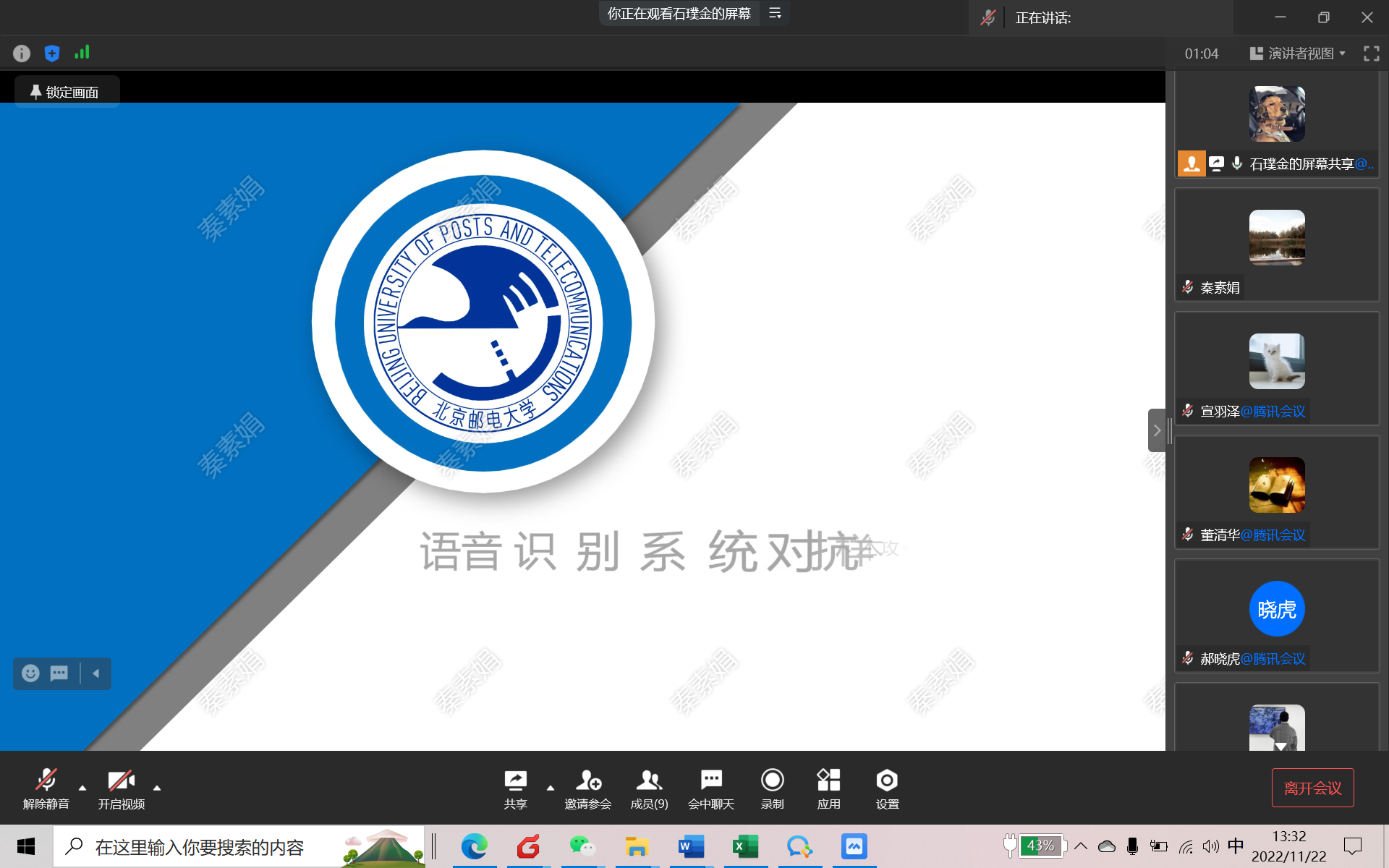Open Windows notification center icon
The width and height of the screenshot is (1389, 868).
click(1352, 846)
